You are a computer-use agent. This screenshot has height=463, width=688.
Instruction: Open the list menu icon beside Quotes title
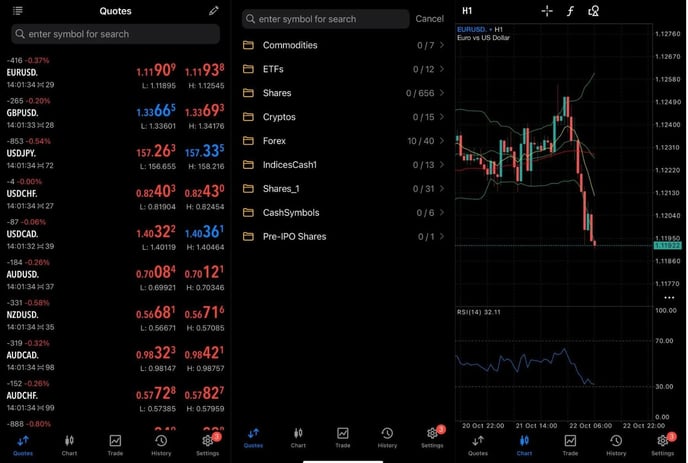pyautogui.click(x=18, y=11)
